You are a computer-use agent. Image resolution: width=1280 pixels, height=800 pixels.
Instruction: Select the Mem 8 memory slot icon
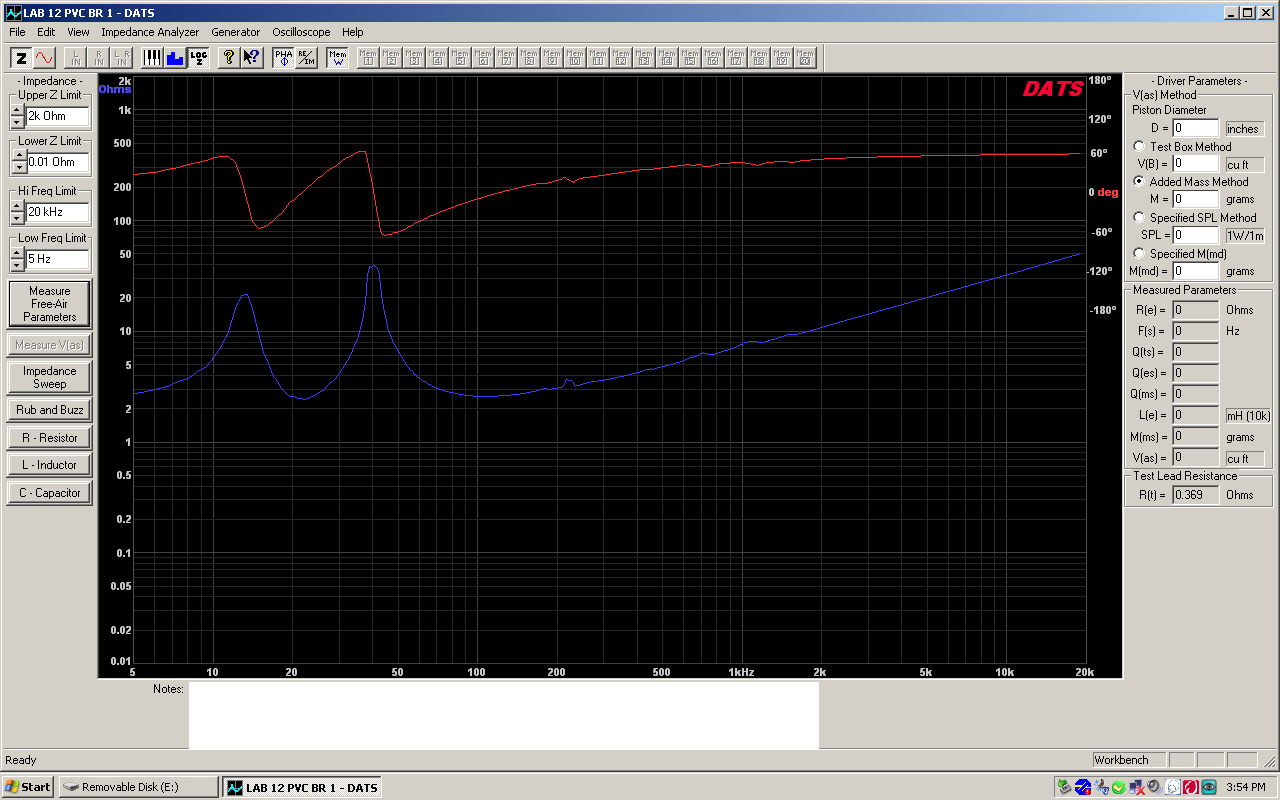coord(529,58)
